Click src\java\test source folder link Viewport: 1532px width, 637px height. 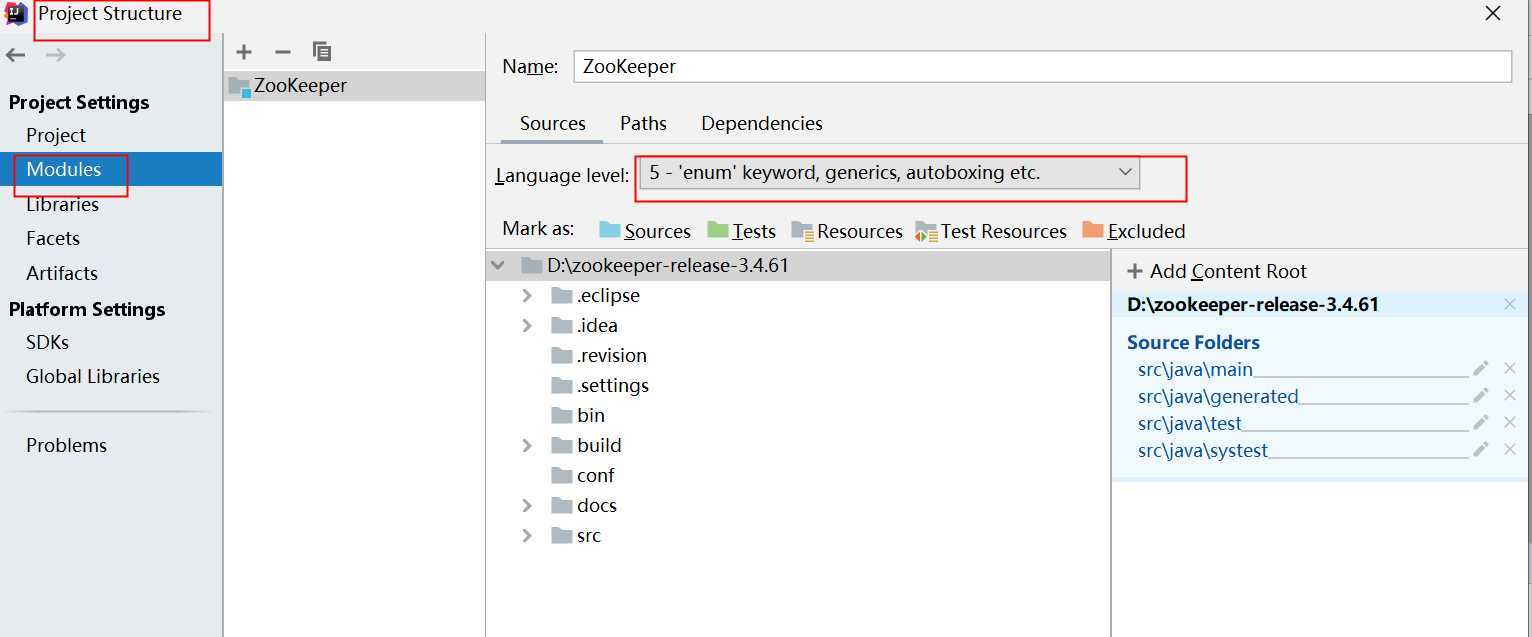click(x=1190, y=423)
